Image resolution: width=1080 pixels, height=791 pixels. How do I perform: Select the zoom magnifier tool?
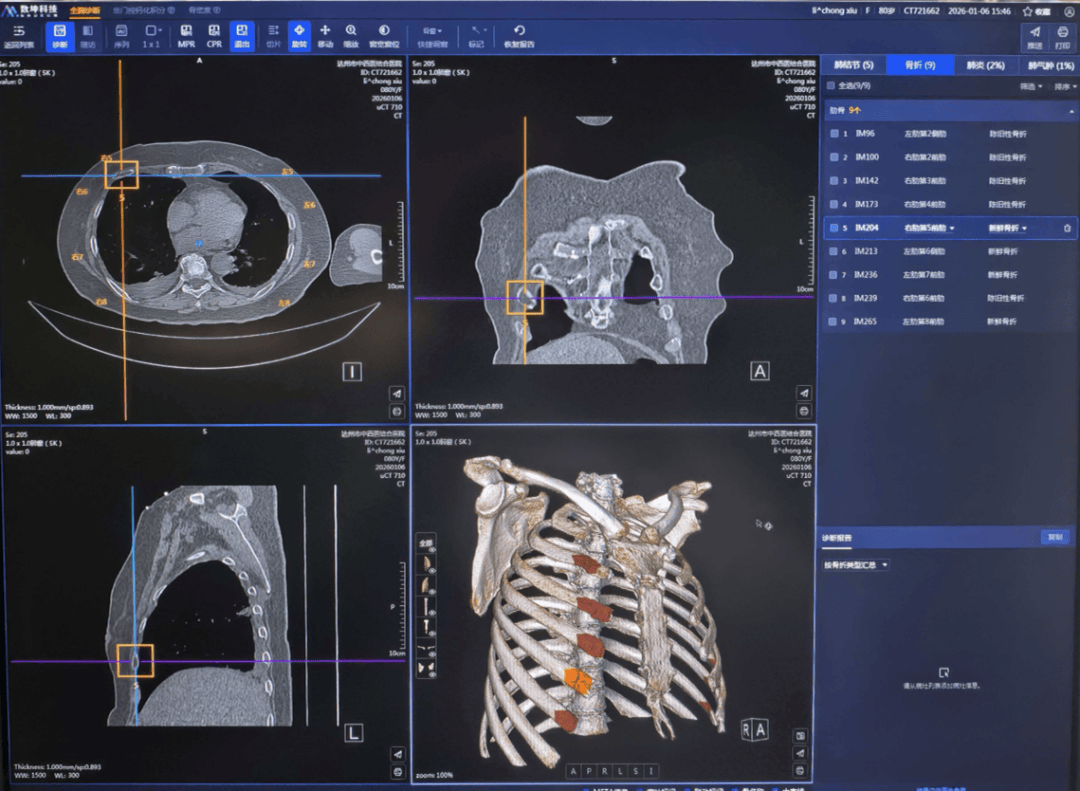351,36
